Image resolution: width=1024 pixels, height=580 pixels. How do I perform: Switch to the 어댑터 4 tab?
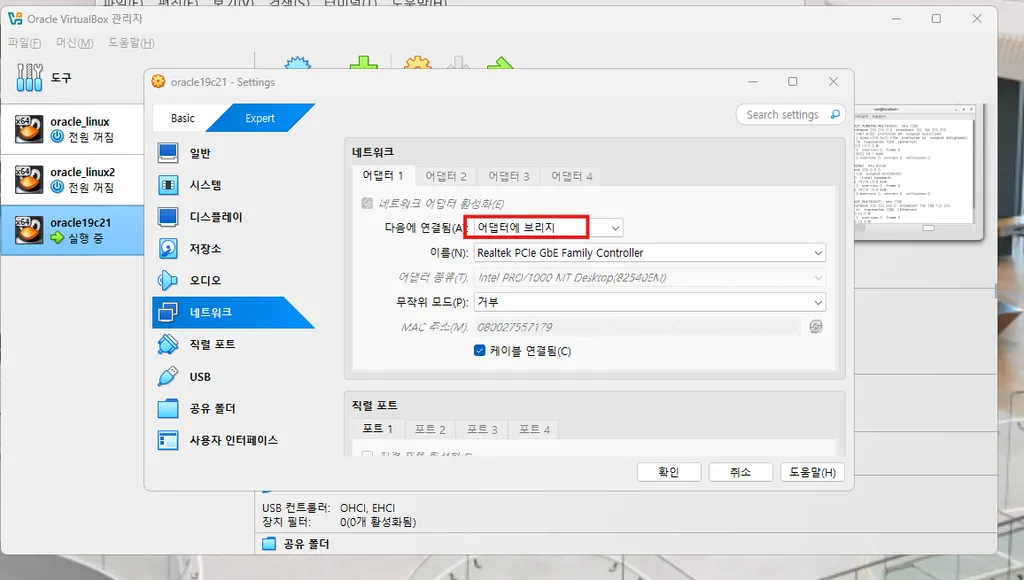coord(571,176)
